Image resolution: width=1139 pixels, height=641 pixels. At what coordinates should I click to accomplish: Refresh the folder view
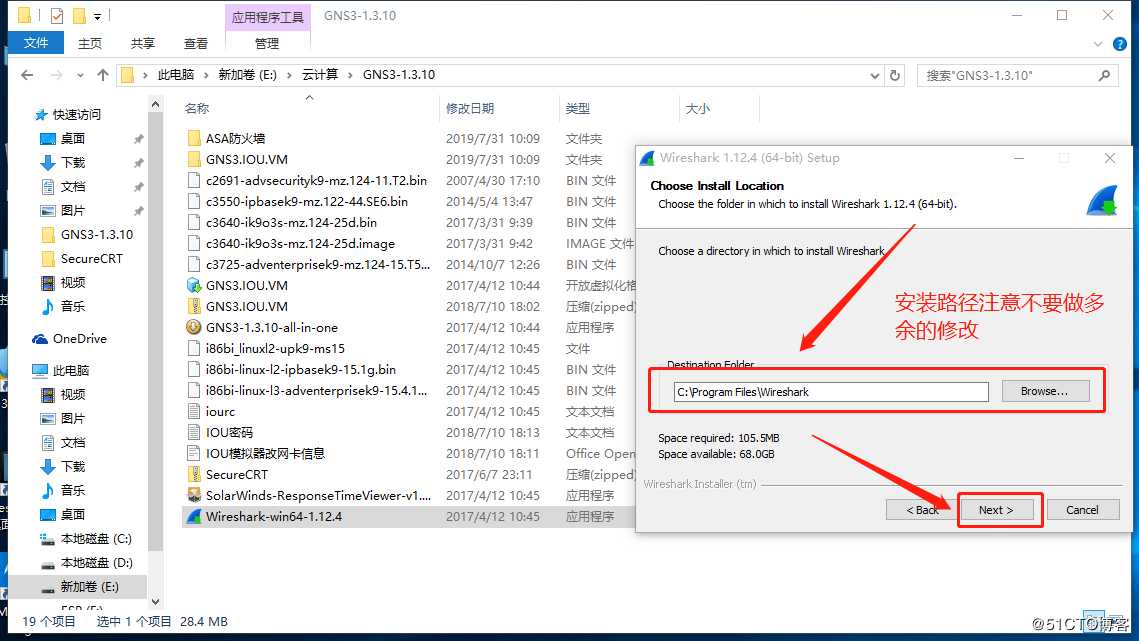click(895, 76)
